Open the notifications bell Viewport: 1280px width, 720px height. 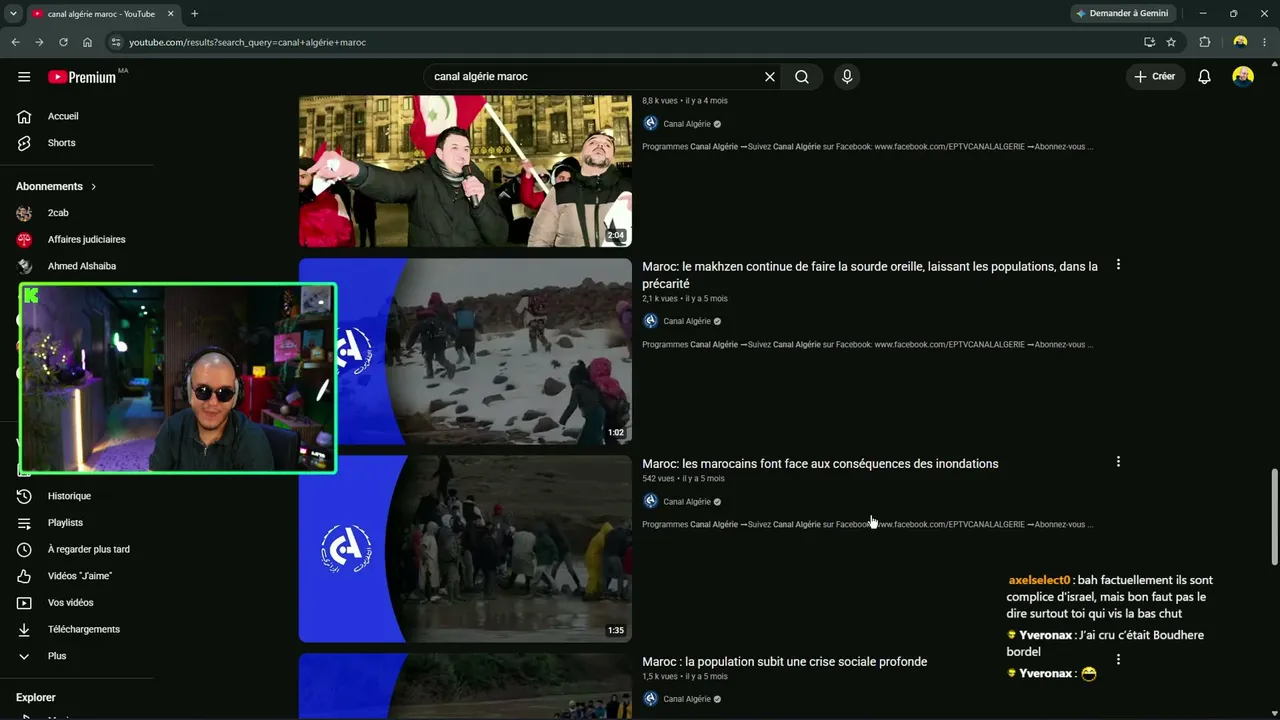pos(1204,77)
